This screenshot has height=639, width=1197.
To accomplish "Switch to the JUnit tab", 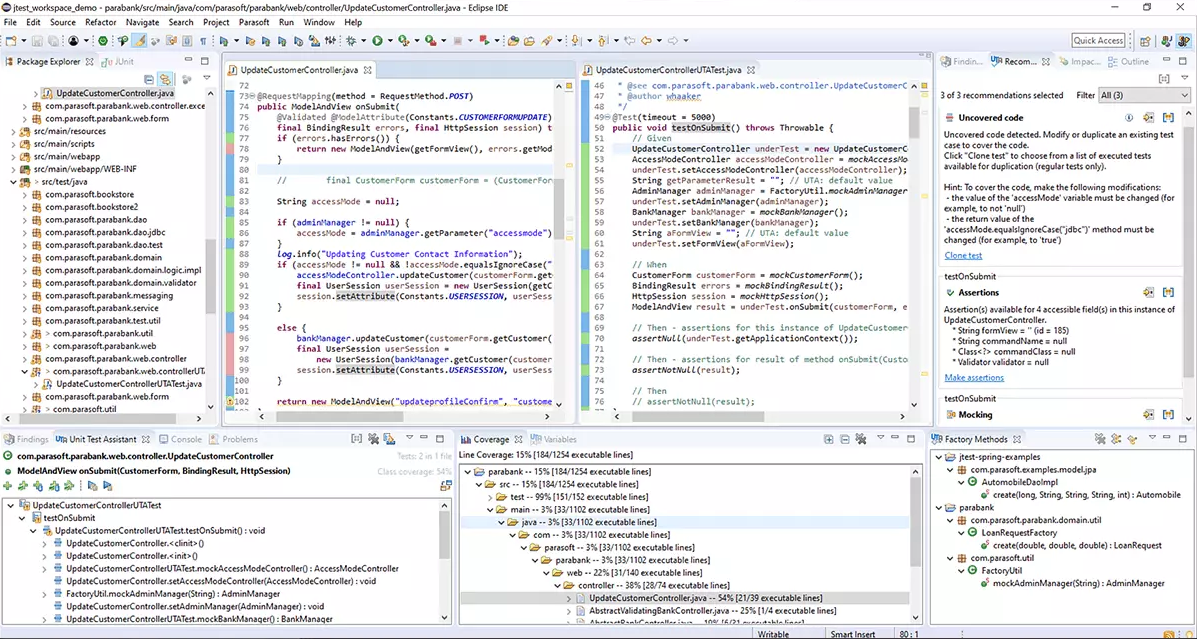I will click(117, 61).
